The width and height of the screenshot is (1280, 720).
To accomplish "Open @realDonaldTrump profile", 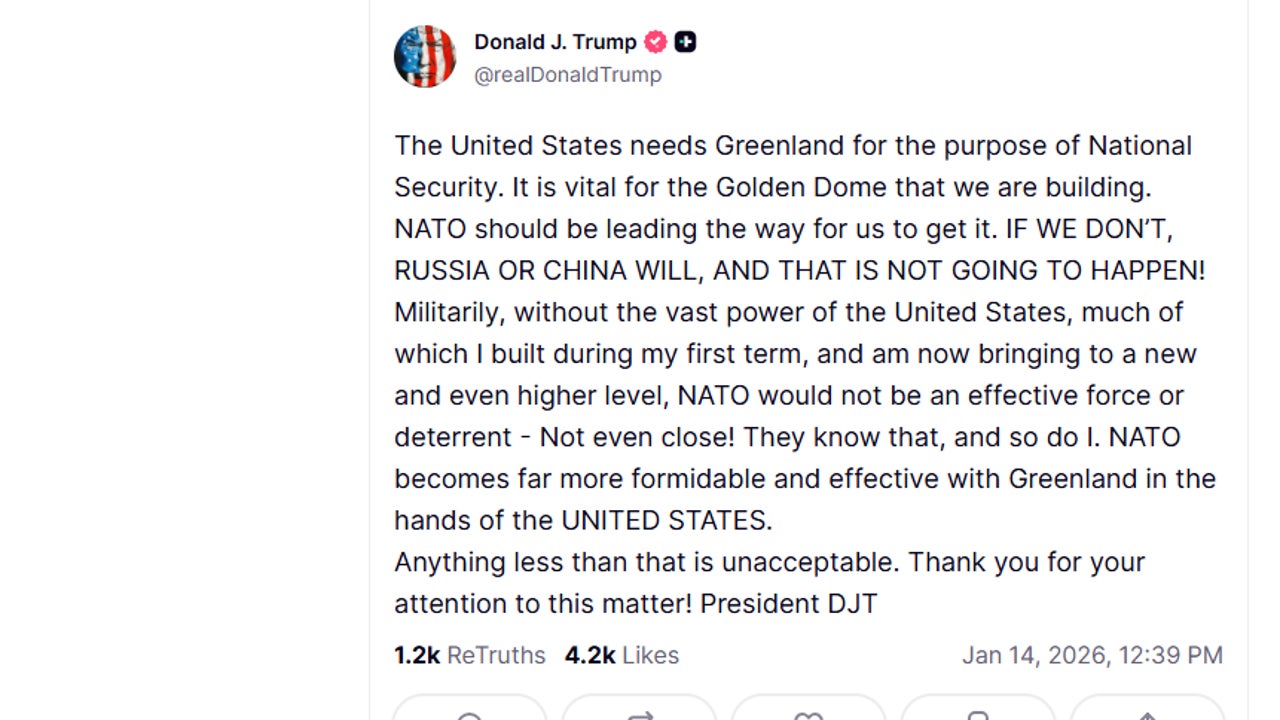I will click(568, 74).
